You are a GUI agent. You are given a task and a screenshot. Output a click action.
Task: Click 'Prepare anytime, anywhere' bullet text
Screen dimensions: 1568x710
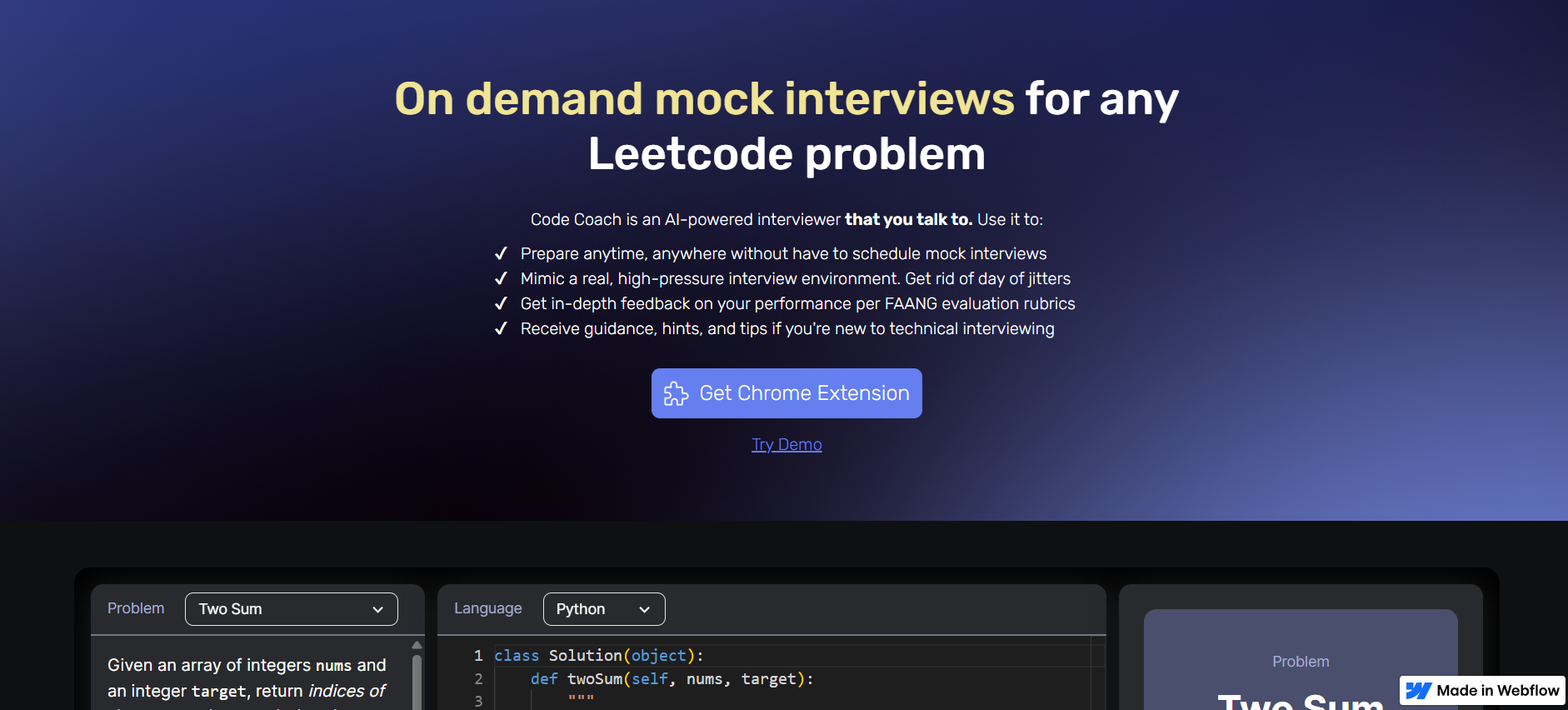click(783, 253)
